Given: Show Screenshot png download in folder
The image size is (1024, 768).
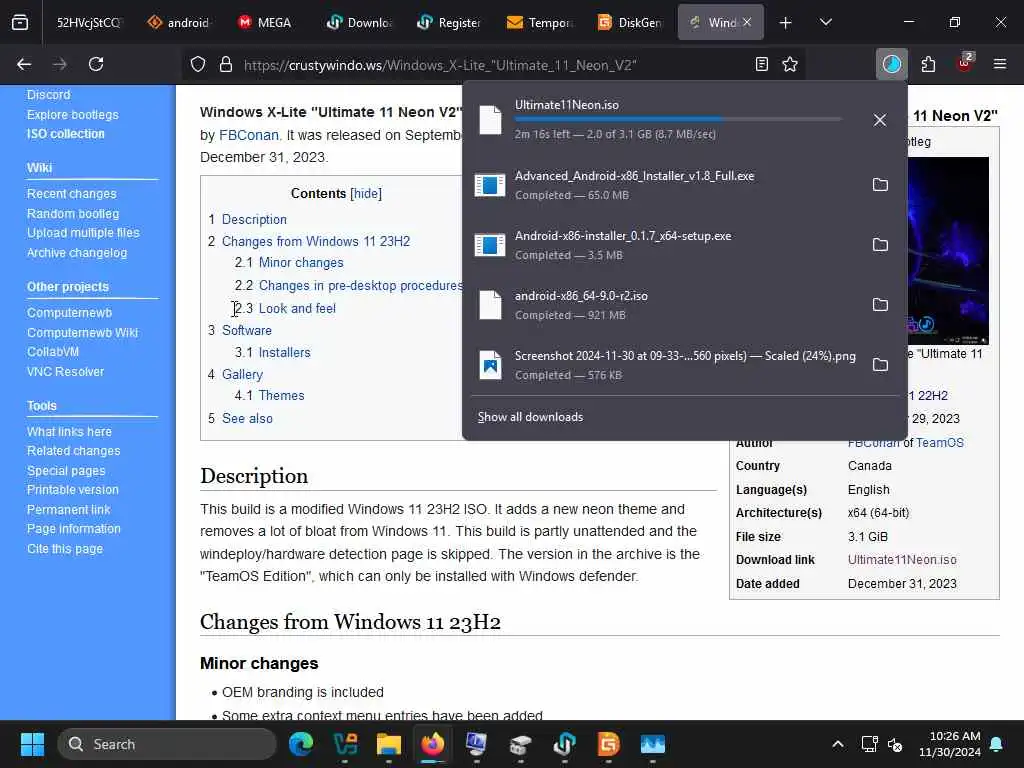Looking at the screenshot, I should pyautogui.click(x=880, y=365).
